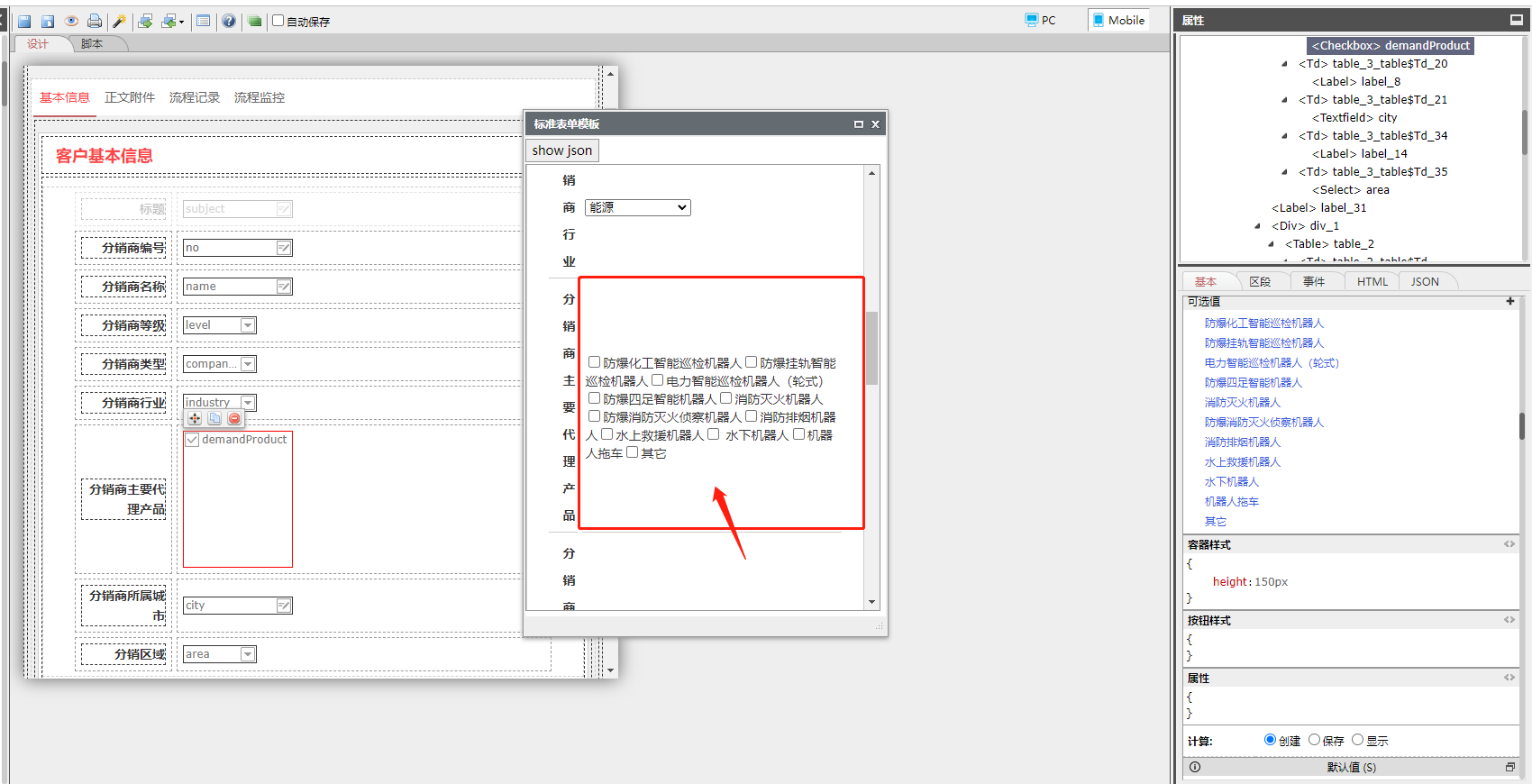This screenshot has width=1532, height=784.
Task: Select the 创建 radio button for 计算
Action: (x=1270, y=740)
